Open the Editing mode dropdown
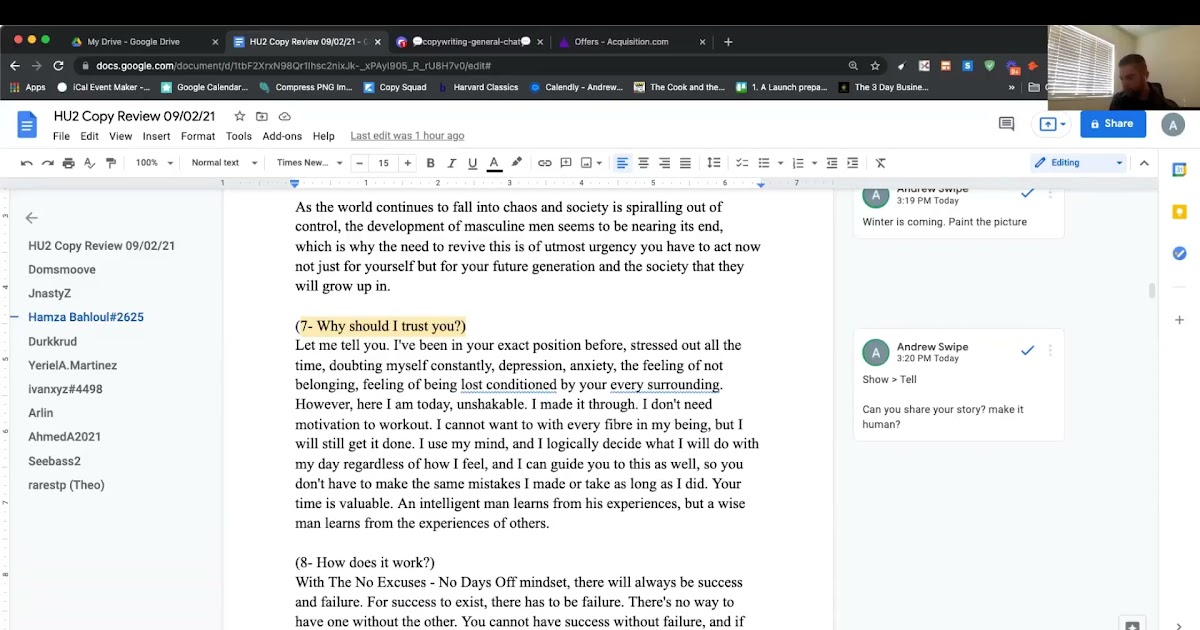The width and height of the screenshot is (1200, 630). (1078, 163)
